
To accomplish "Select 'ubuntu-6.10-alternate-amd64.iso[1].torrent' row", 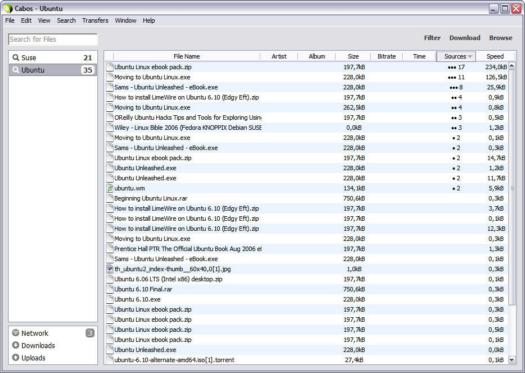I will tap(306, 360).
